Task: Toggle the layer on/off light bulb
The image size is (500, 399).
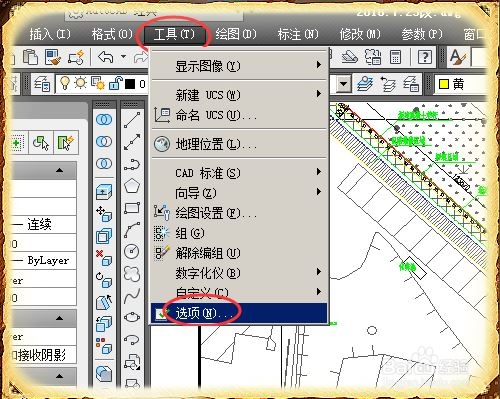Action: (65, 83)
